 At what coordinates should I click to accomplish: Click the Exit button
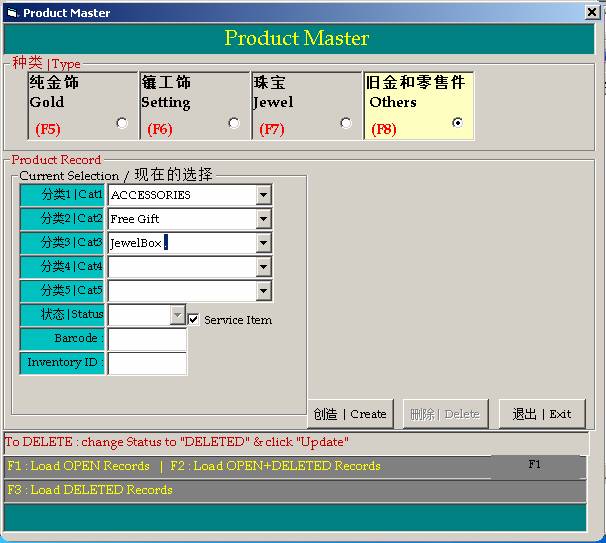coord(541,414)
